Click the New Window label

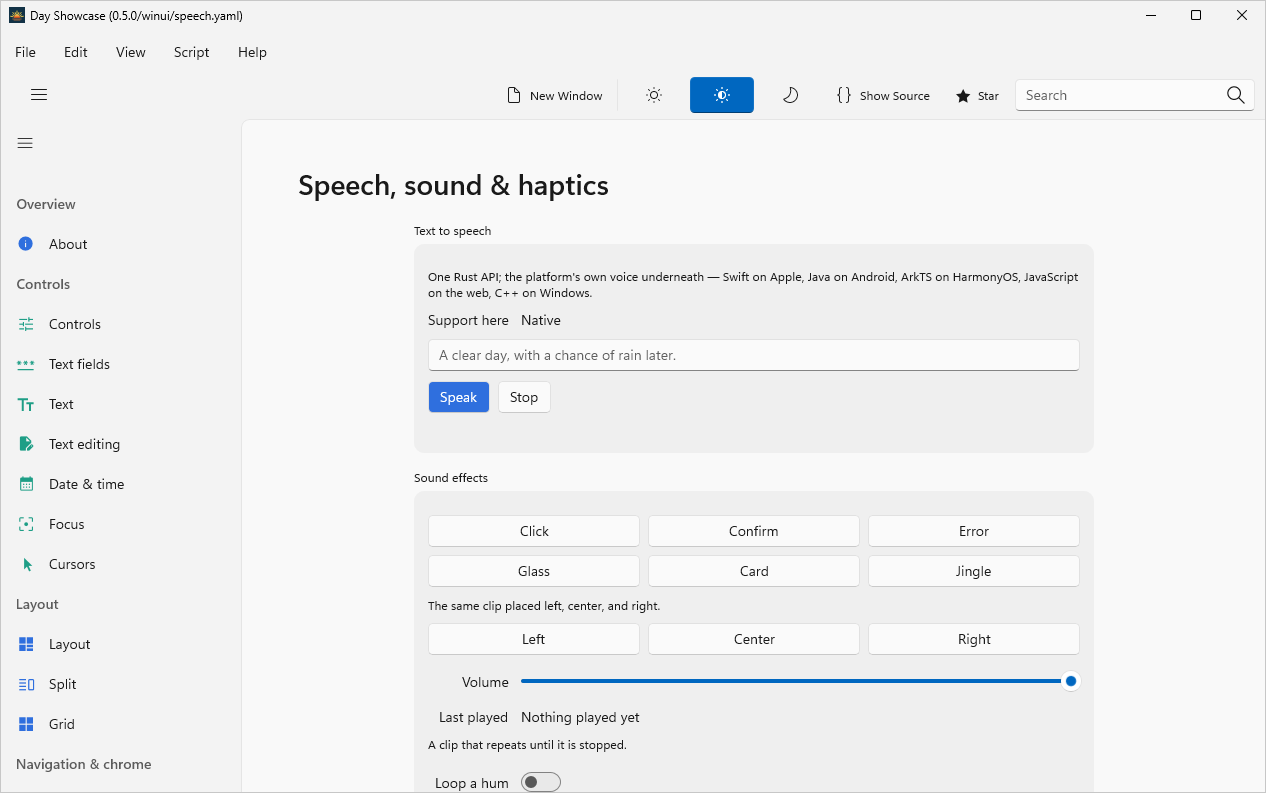coord(566,96)
